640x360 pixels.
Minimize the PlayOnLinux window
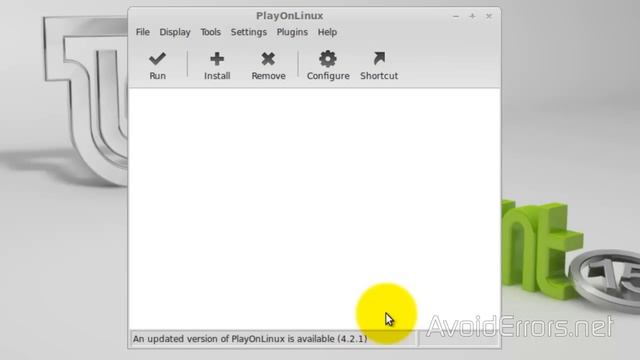click(x=456, y=16)
